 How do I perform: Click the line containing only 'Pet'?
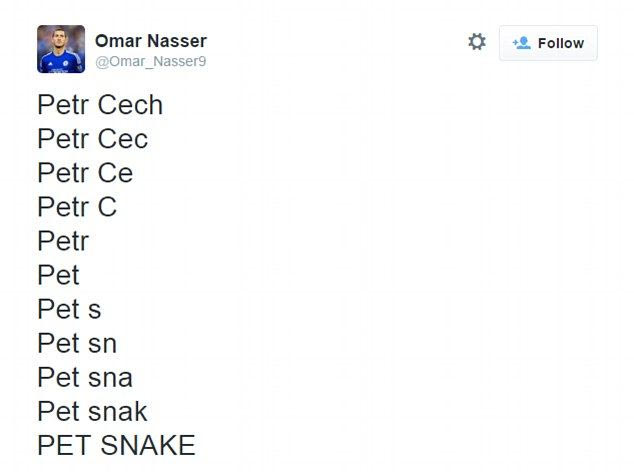[58, 275]
